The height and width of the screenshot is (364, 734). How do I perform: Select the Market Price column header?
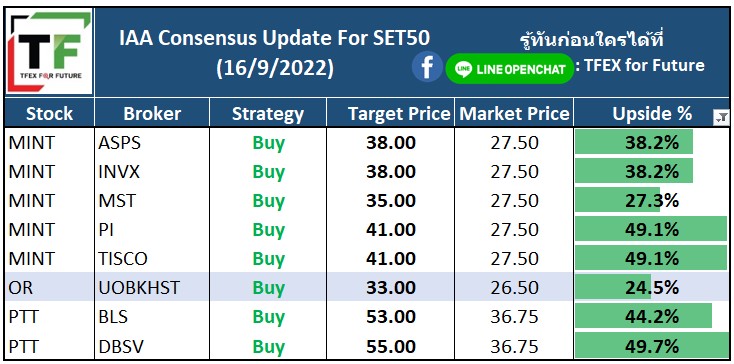514,114
